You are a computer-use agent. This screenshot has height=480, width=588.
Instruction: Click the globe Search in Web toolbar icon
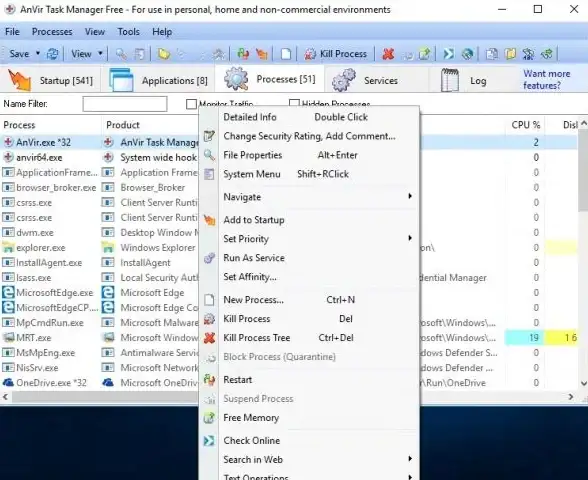click(x=467, y=54)
